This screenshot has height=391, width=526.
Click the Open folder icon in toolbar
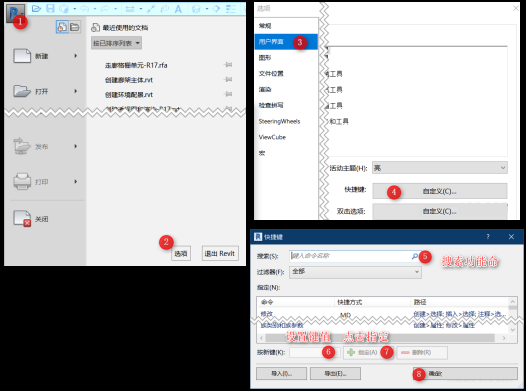click(36, 9)
